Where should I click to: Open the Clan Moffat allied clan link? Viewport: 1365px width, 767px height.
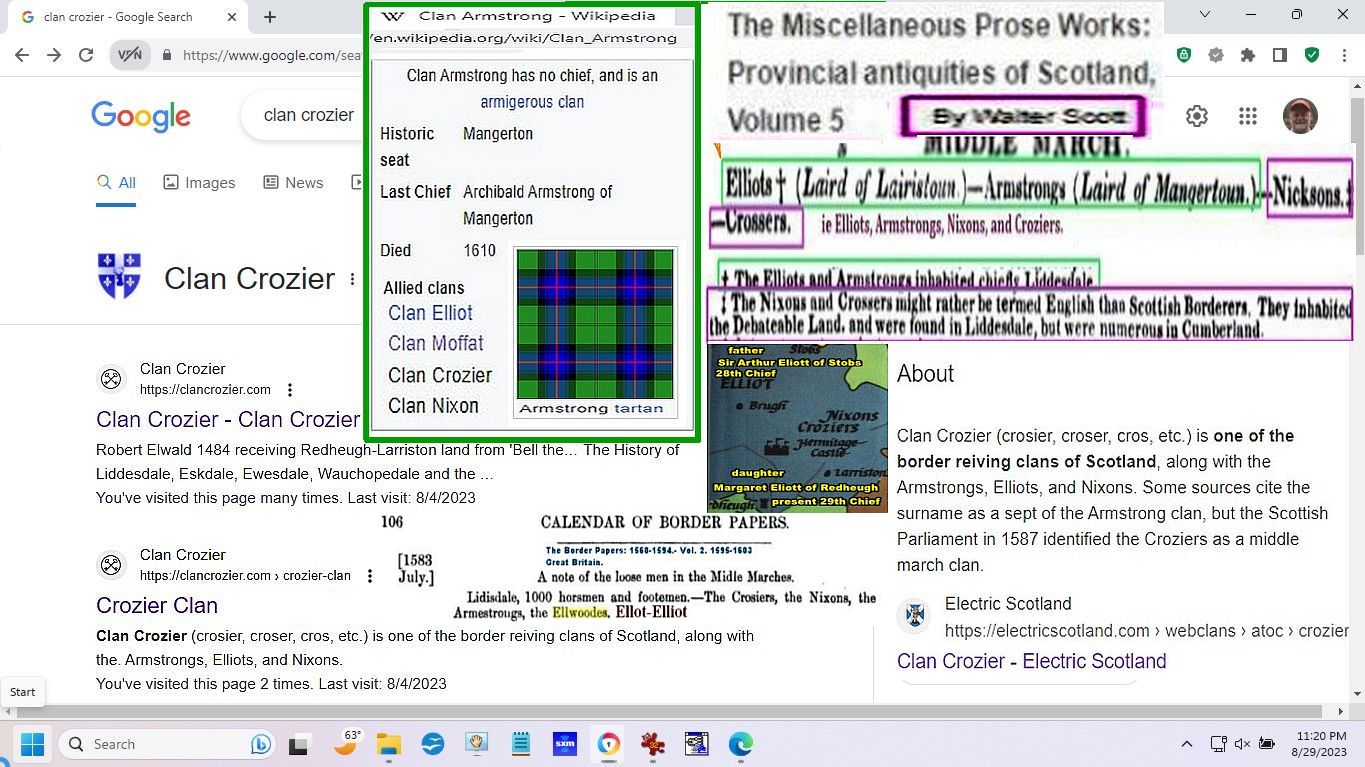[436, 343]
